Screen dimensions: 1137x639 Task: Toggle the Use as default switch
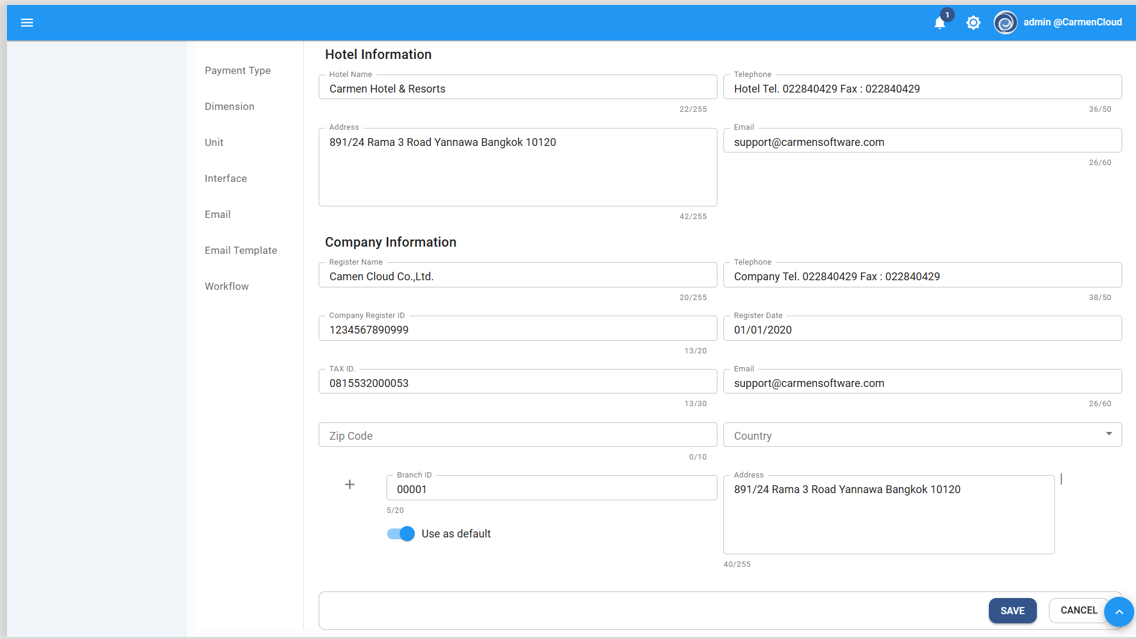click(401, 534)
